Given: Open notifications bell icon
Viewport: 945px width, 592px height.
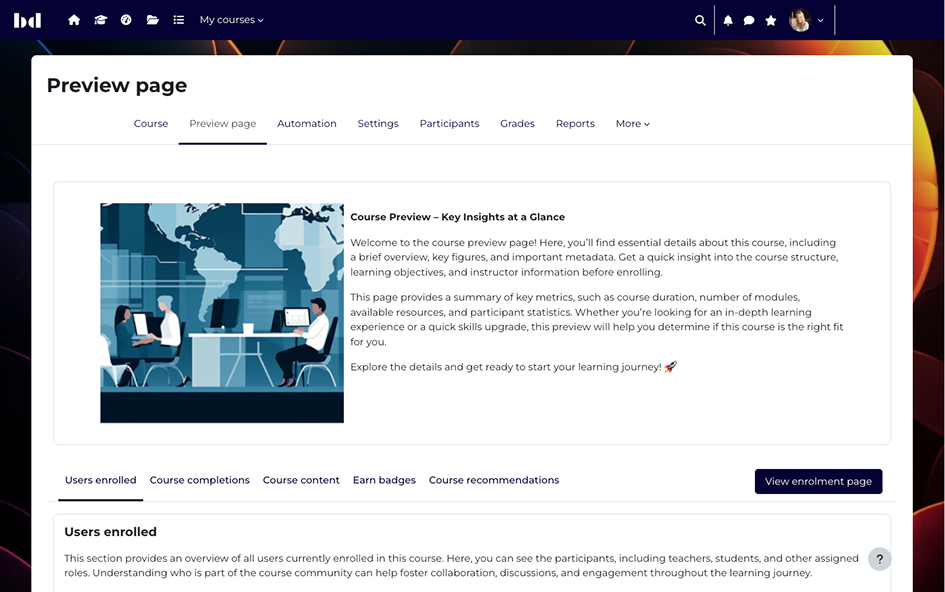Looking at the screenshot, I should coord(728,20).
